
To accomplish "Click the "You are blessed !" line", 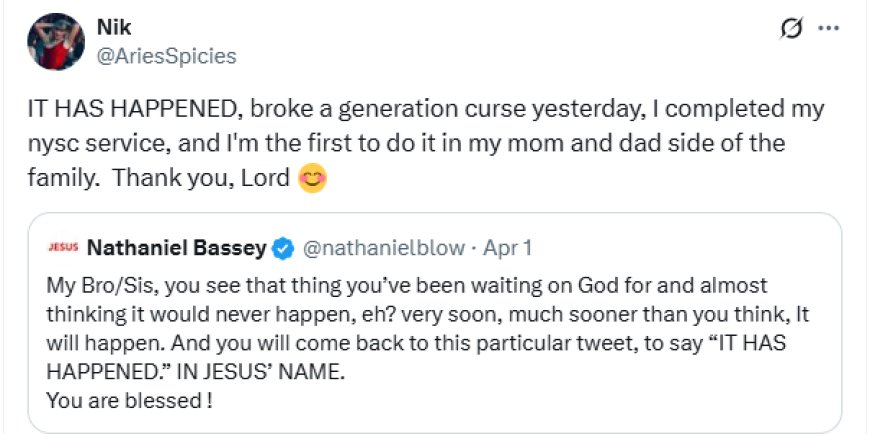I will pos(129,402).
